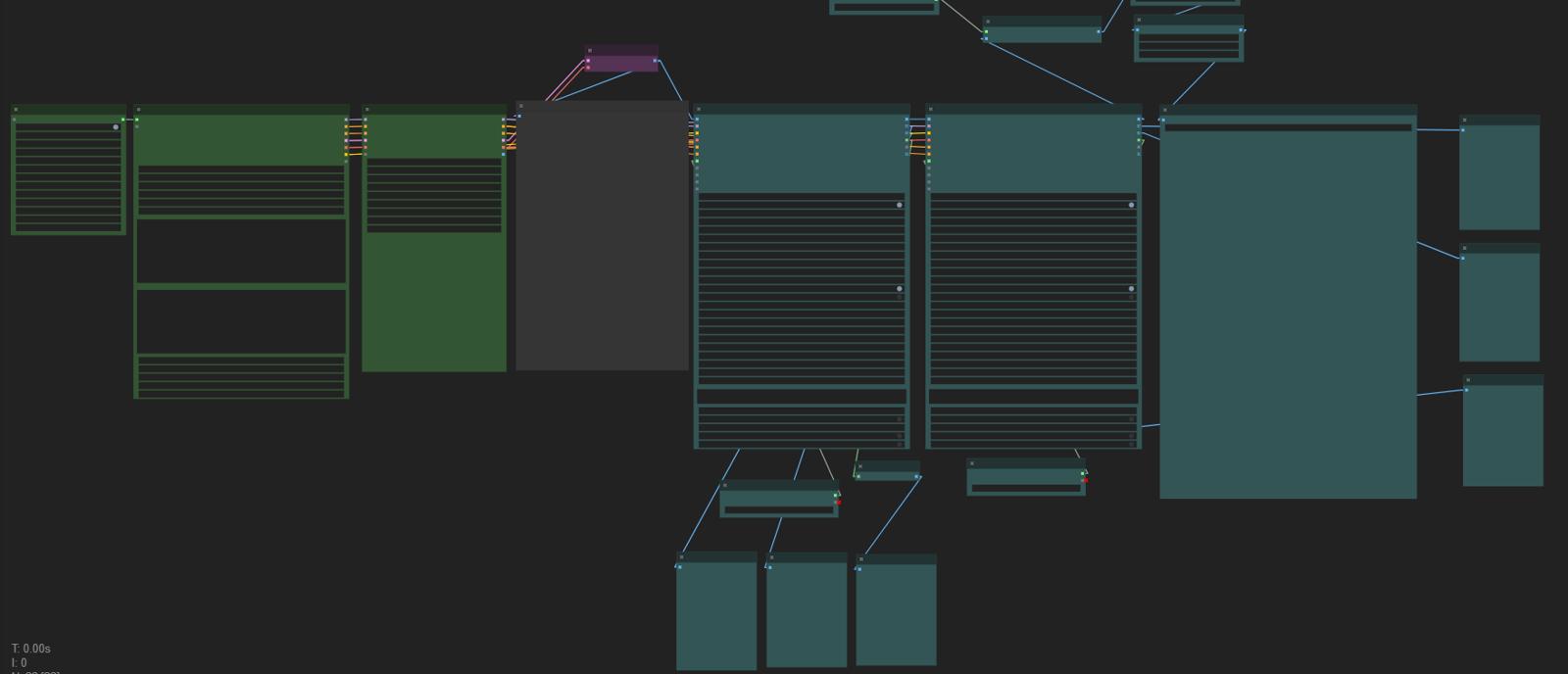
Task: Toggle the lower round switch in the second tall teal node
Action: pyautogui.click(x=1132, y=289)
